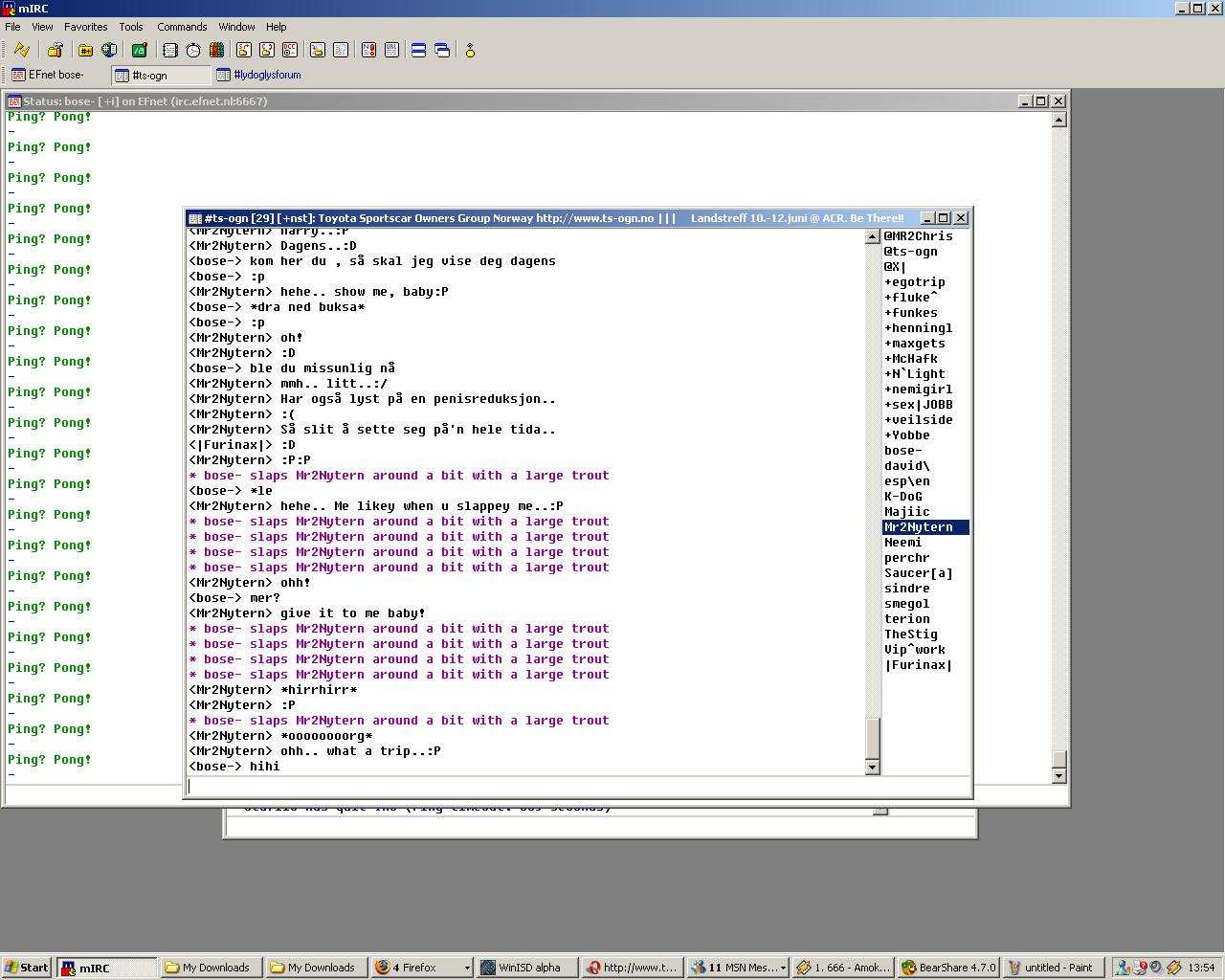Open the Timer clock icon
The width and height of the screenshot is (1225, 980).
[192, 50]
